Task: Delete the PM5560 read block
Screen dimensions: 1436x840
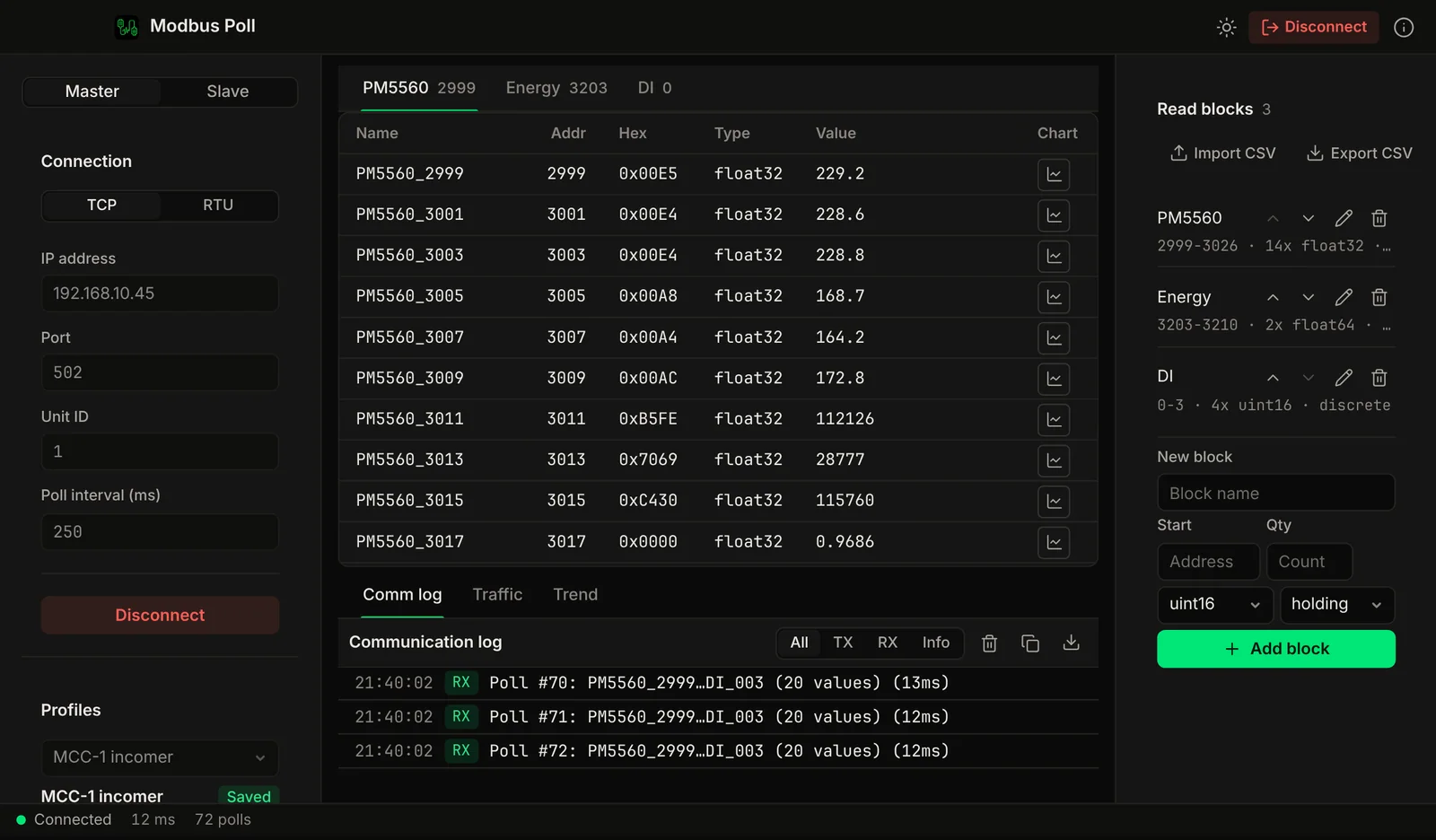Action: click(x=1379, y=218)
